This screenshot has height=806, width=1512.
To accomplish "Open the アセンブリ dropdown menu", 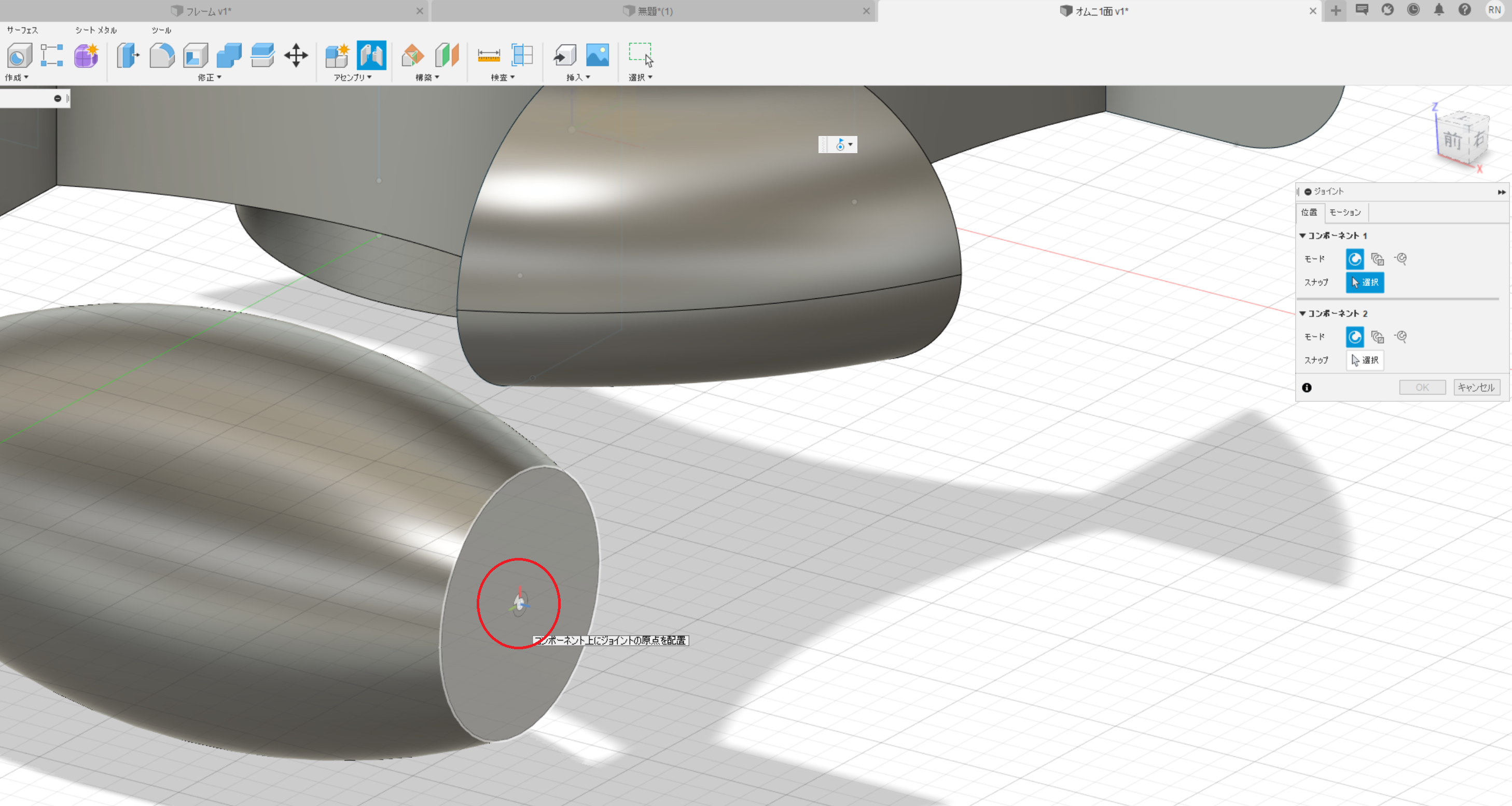I will tap(353, 77).
